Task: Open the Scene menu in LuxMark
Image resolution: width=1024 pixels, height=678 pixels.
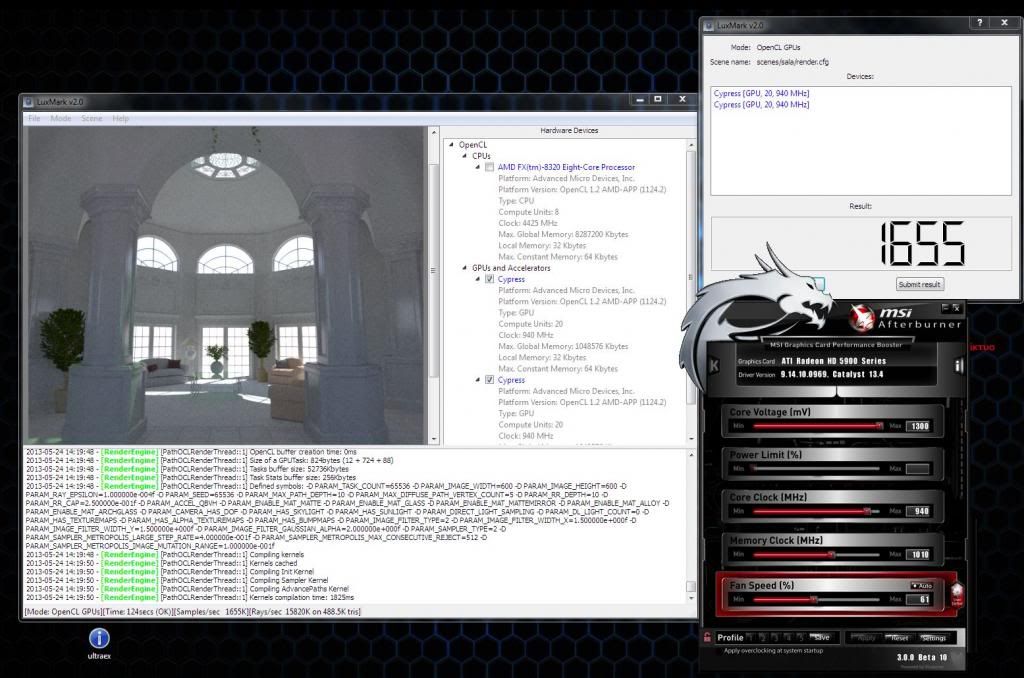Action: tap(91, 118)
